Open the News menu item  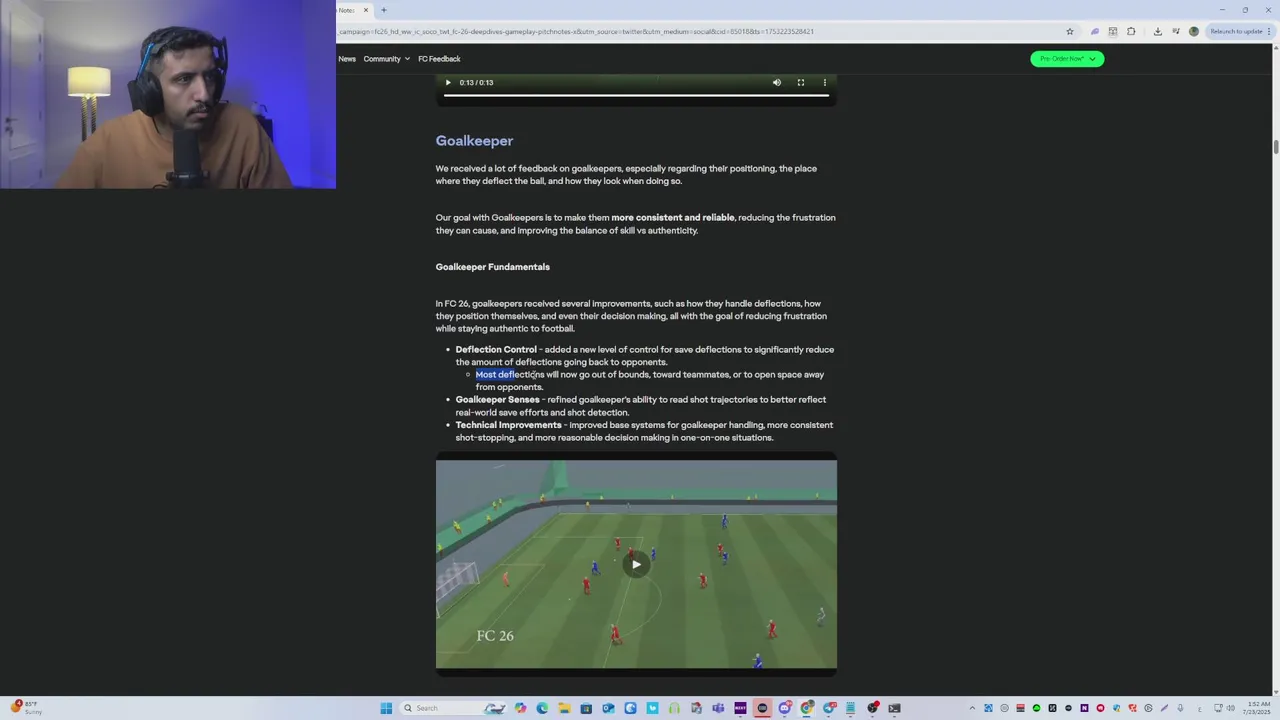click(347, 59)
